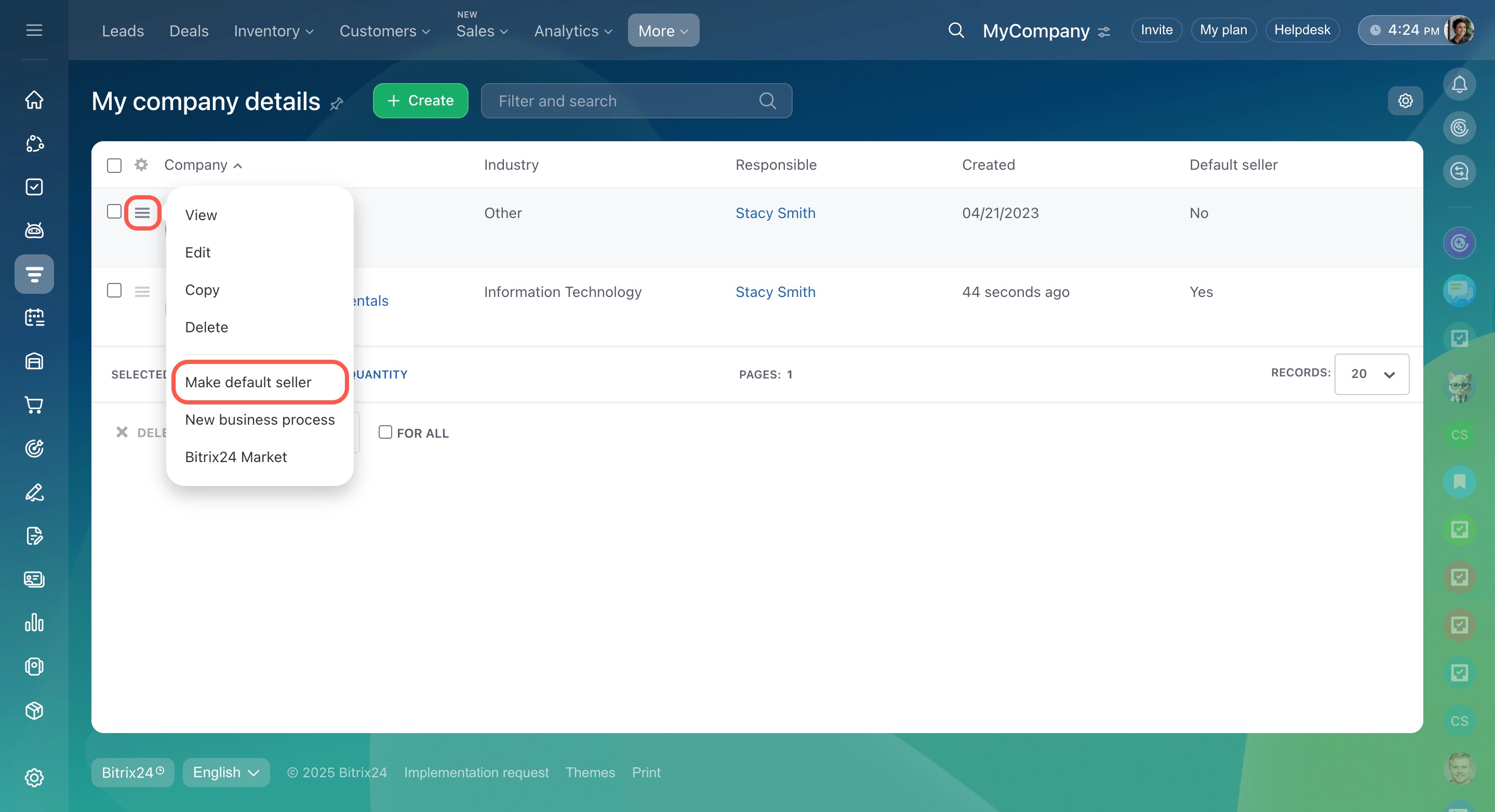Open the English language dropdown
1495x812 pixels.
click(226, 773)
